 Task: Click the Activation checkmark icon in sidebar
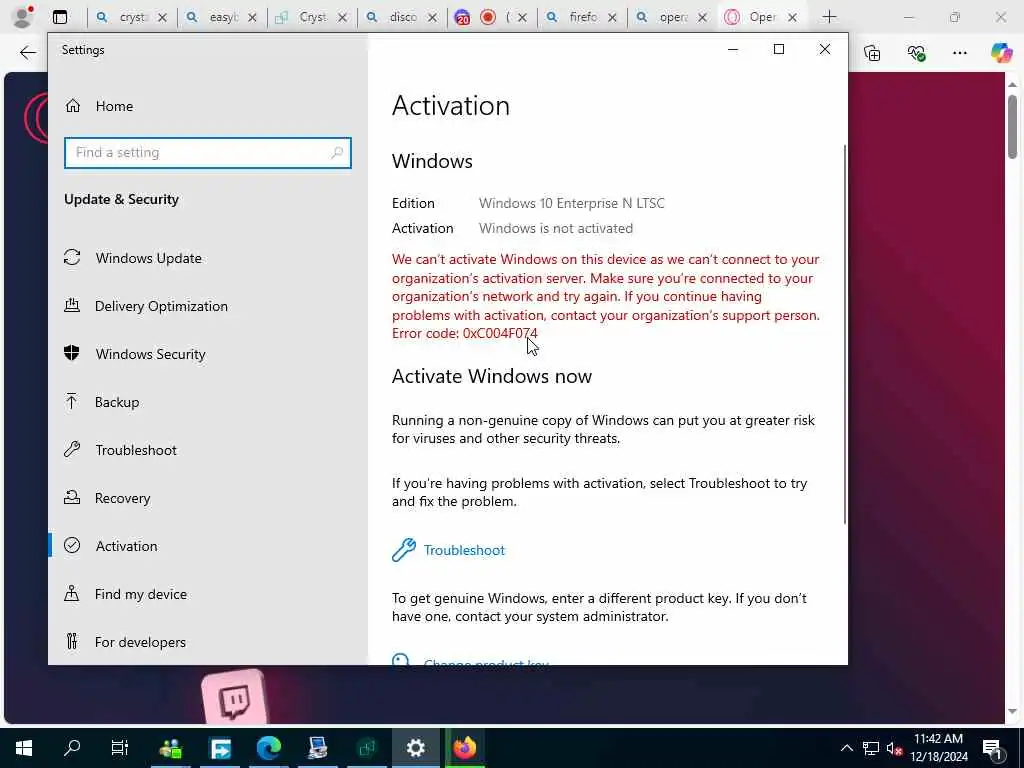point(72,545)
